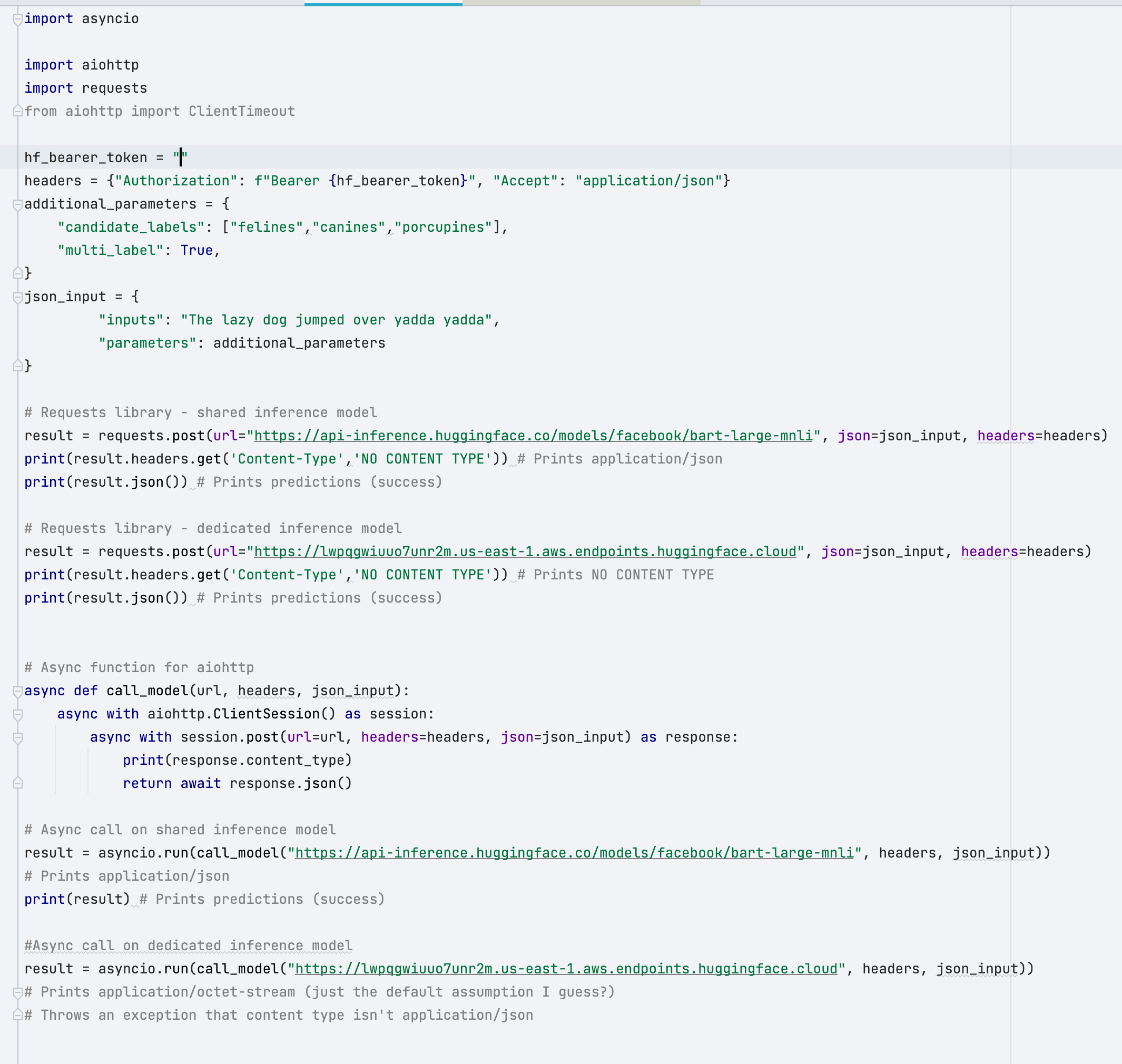Click closing fold marker of json_input brace
Screen dimensions: 1122x1064
click(17, 366)
